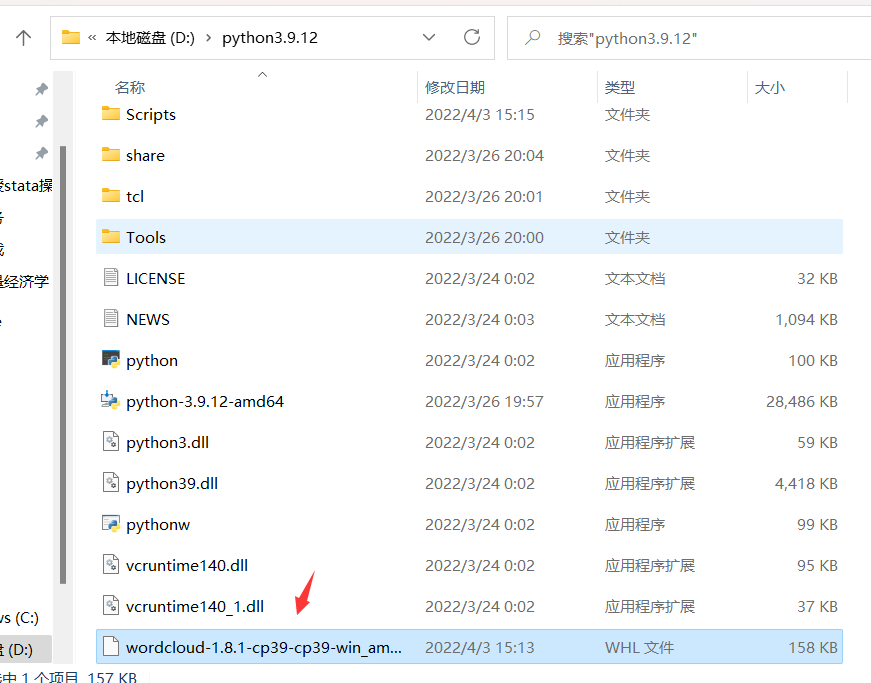The image size is (871, 683).
Task: Select the tcl folder icon
Action: (x=111, y=195)
